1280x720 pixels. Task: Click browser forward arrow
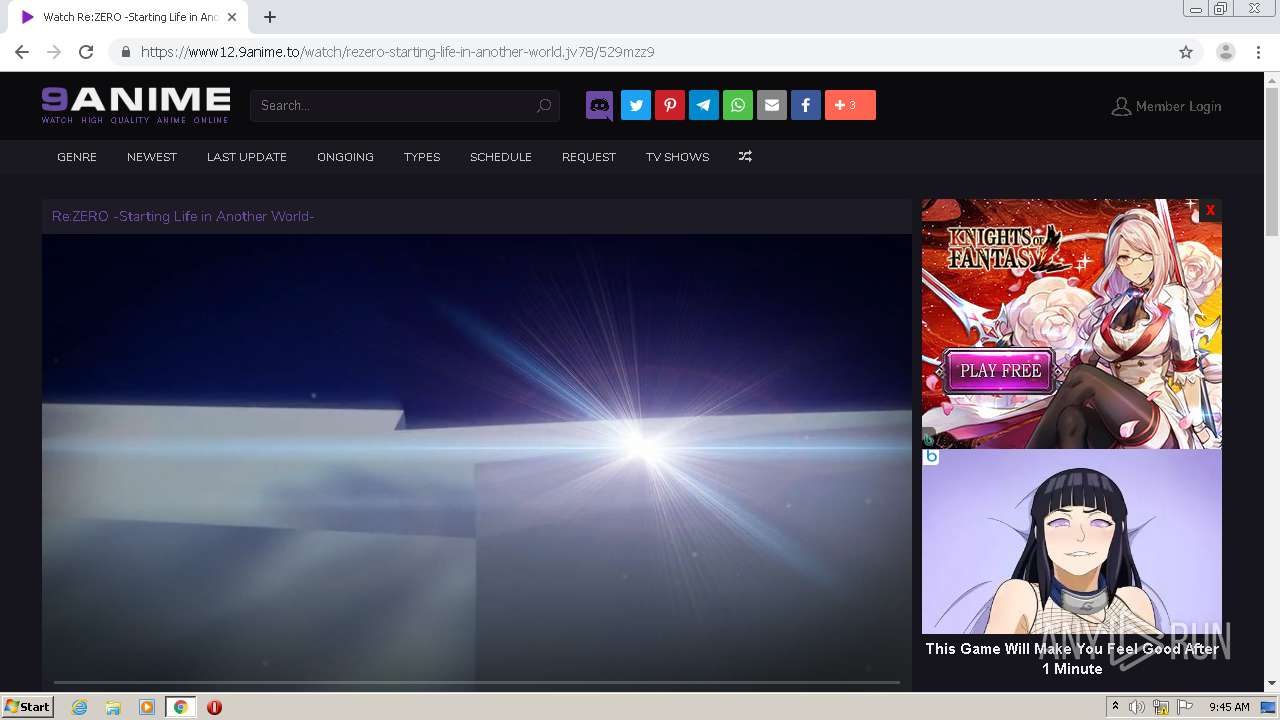[x=54, y=52]
